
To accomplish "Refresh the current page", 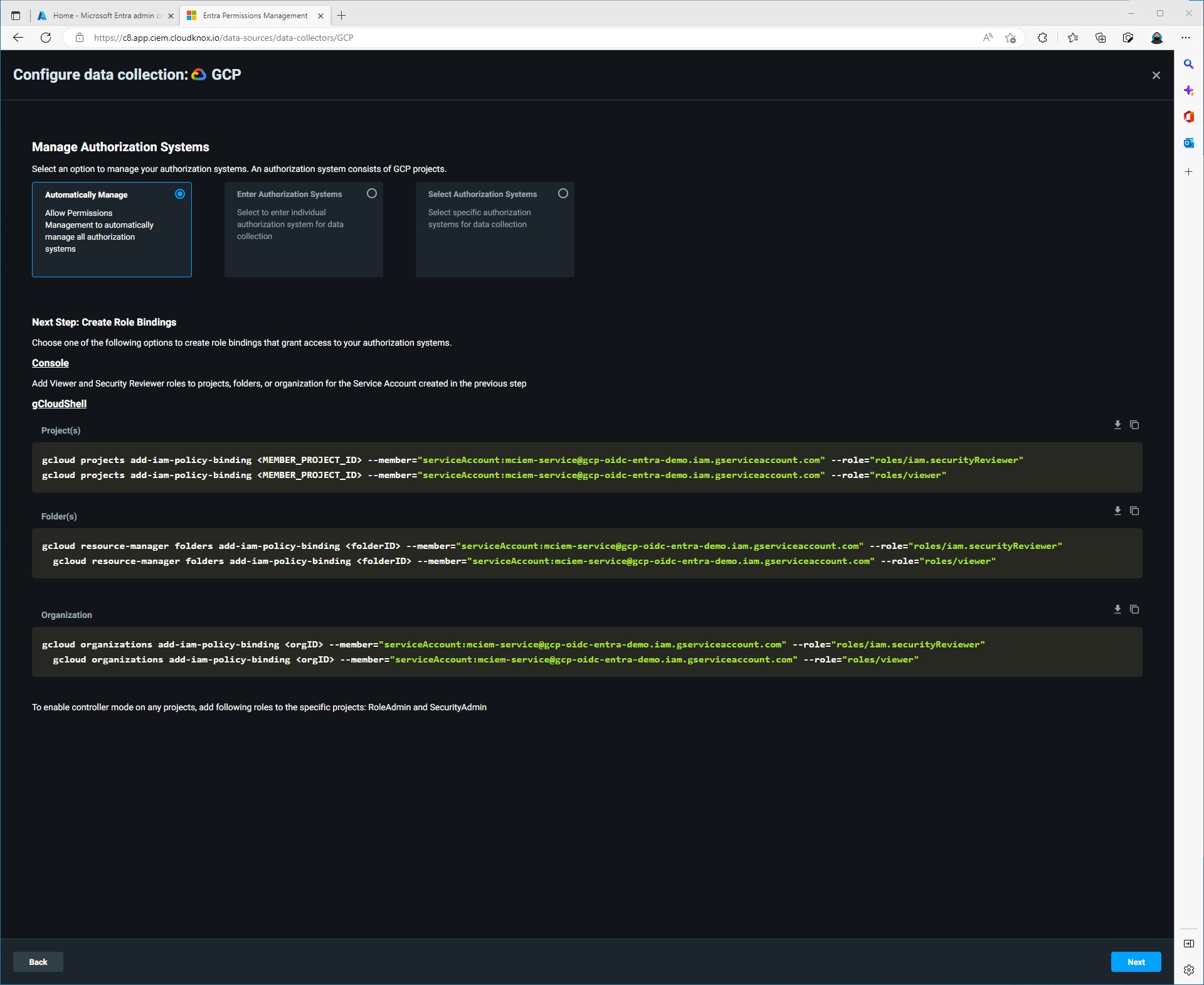I will (46, 38).
